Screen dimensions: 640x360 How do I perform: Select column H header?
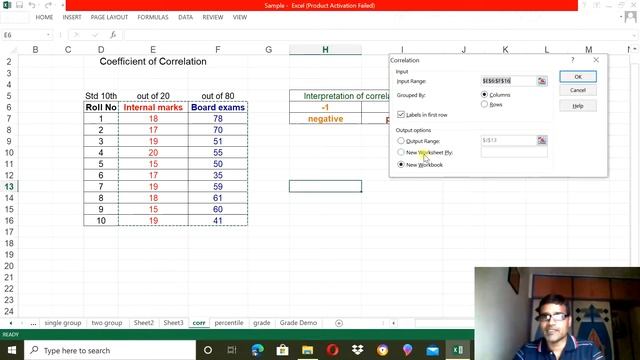click(x=325, y=49)
